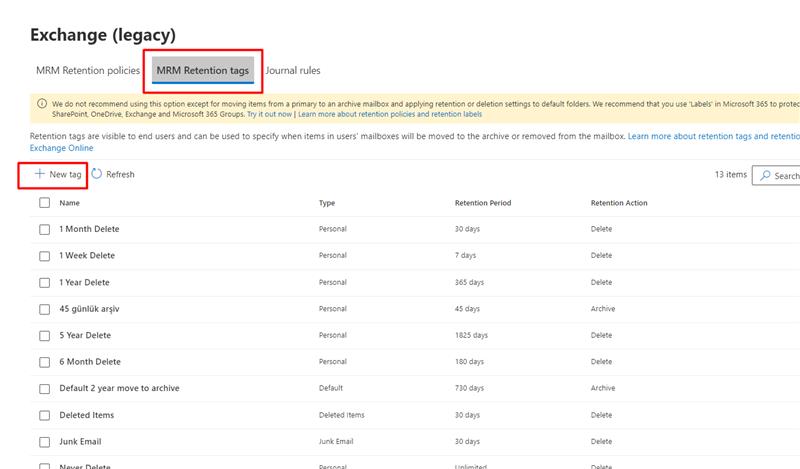Screen dimensions: 800x469
Task: Tick the Junk Email tag checkbox
Action: pos(44,441)
